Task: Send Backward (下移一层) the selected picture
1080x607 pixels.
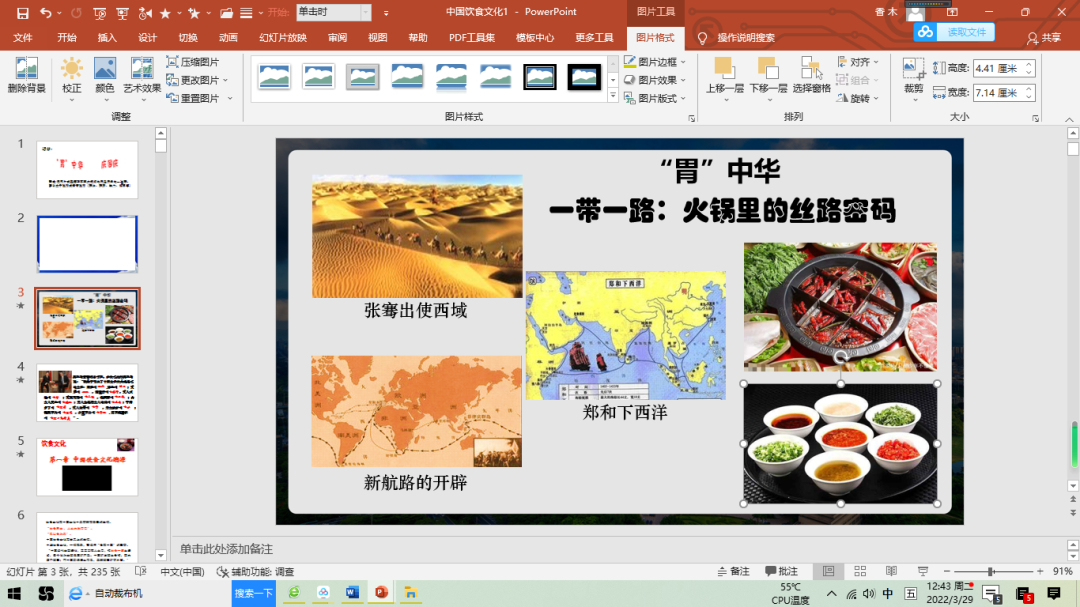Action: [x=768, y=78]
